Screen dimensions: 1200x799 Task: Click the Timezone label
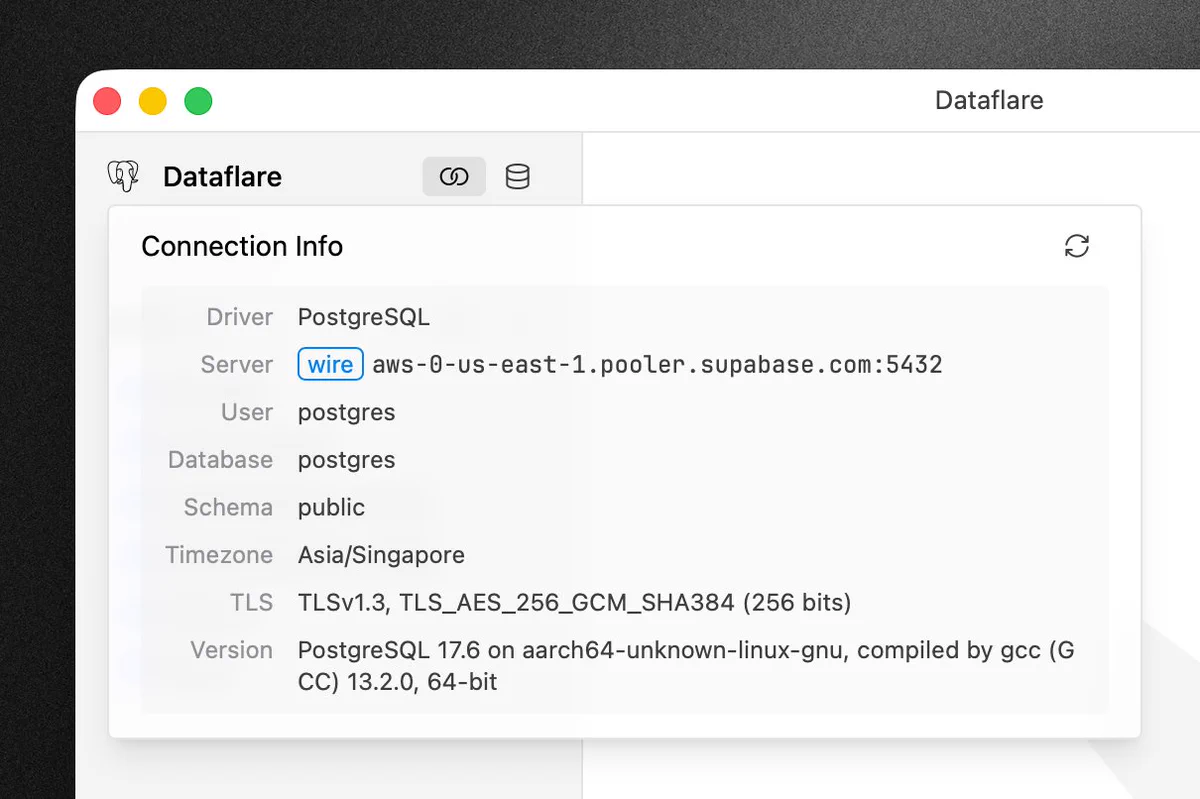click(219, 555)
